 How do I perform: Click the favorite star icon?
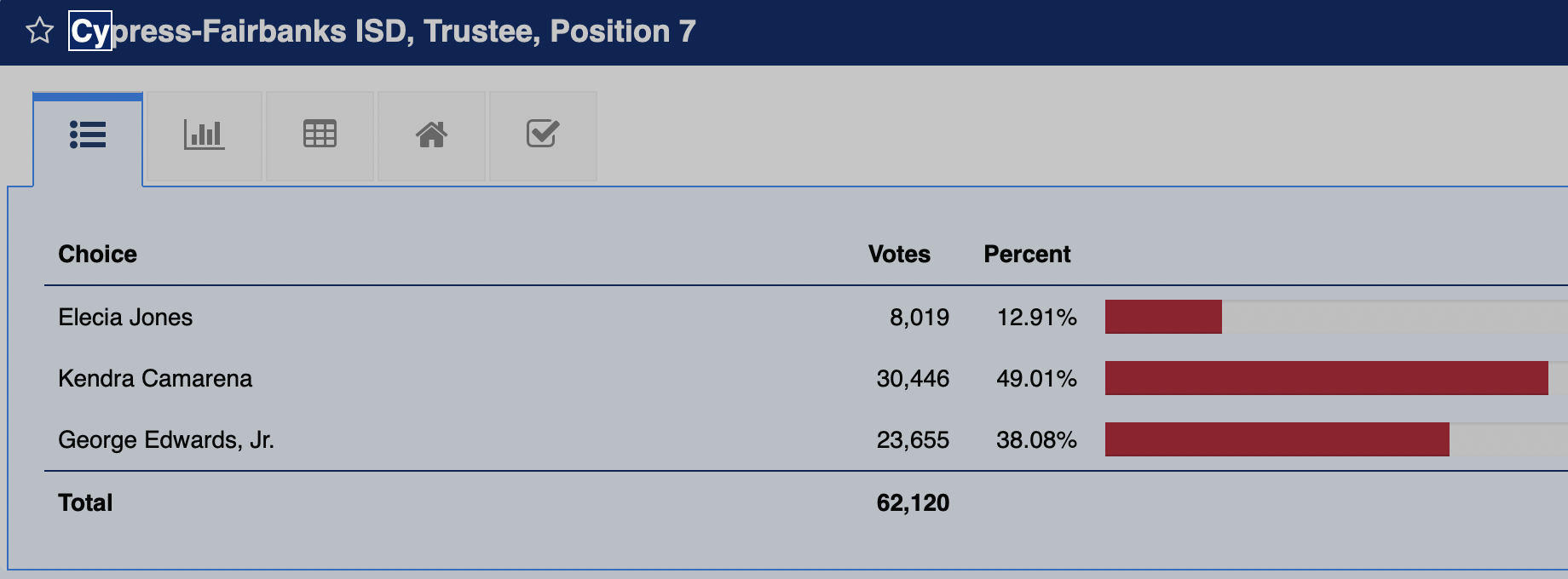[39, 32]
